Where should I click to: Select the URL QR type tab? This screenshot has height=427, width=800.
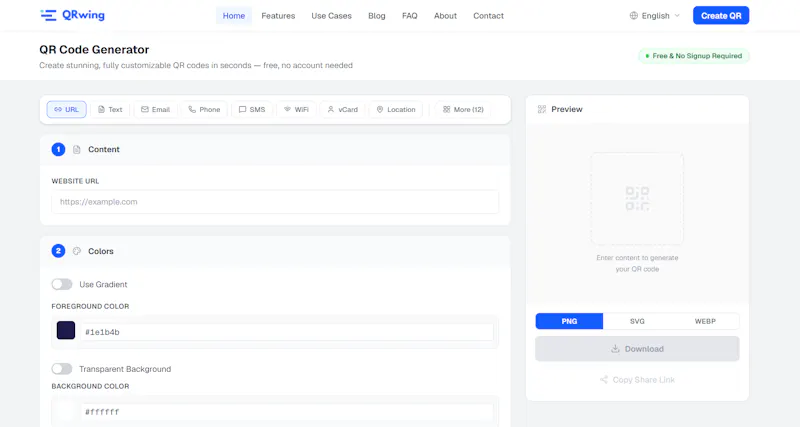66,110
